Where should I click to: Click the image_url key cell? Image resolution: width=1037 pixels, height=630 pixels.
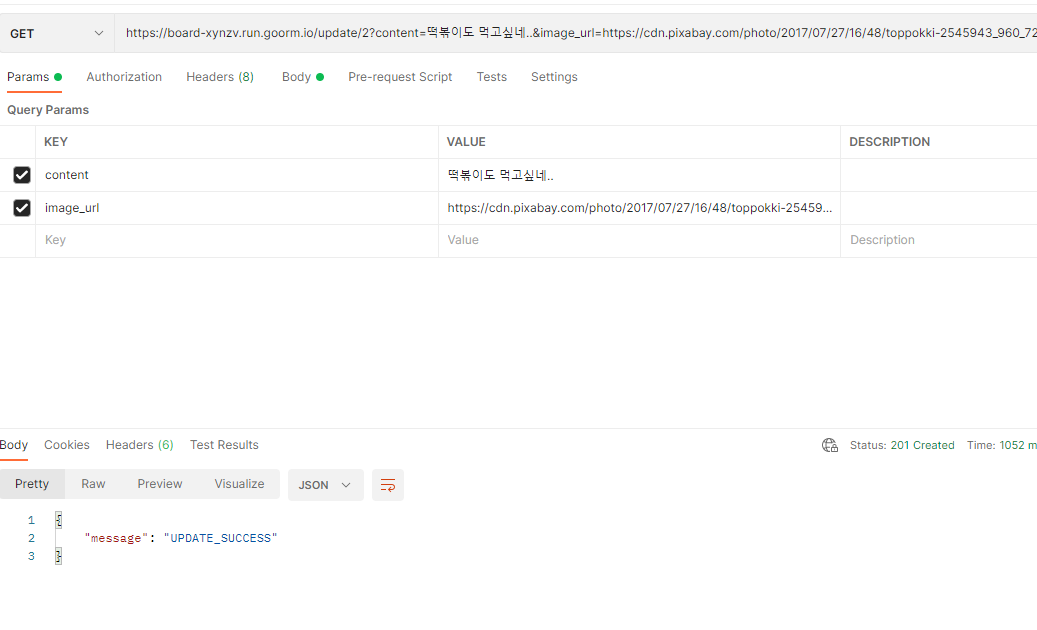click(237, 208)
